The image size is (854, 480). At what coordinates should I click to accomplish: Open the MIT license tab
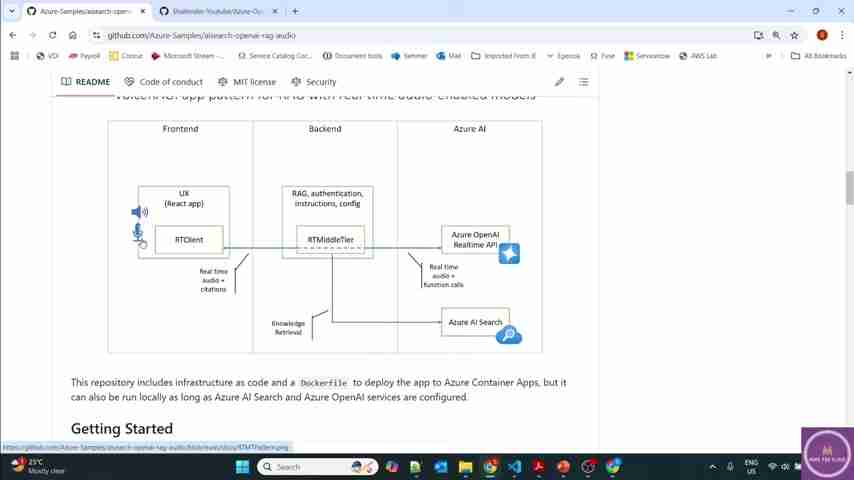tap(247, 82)
